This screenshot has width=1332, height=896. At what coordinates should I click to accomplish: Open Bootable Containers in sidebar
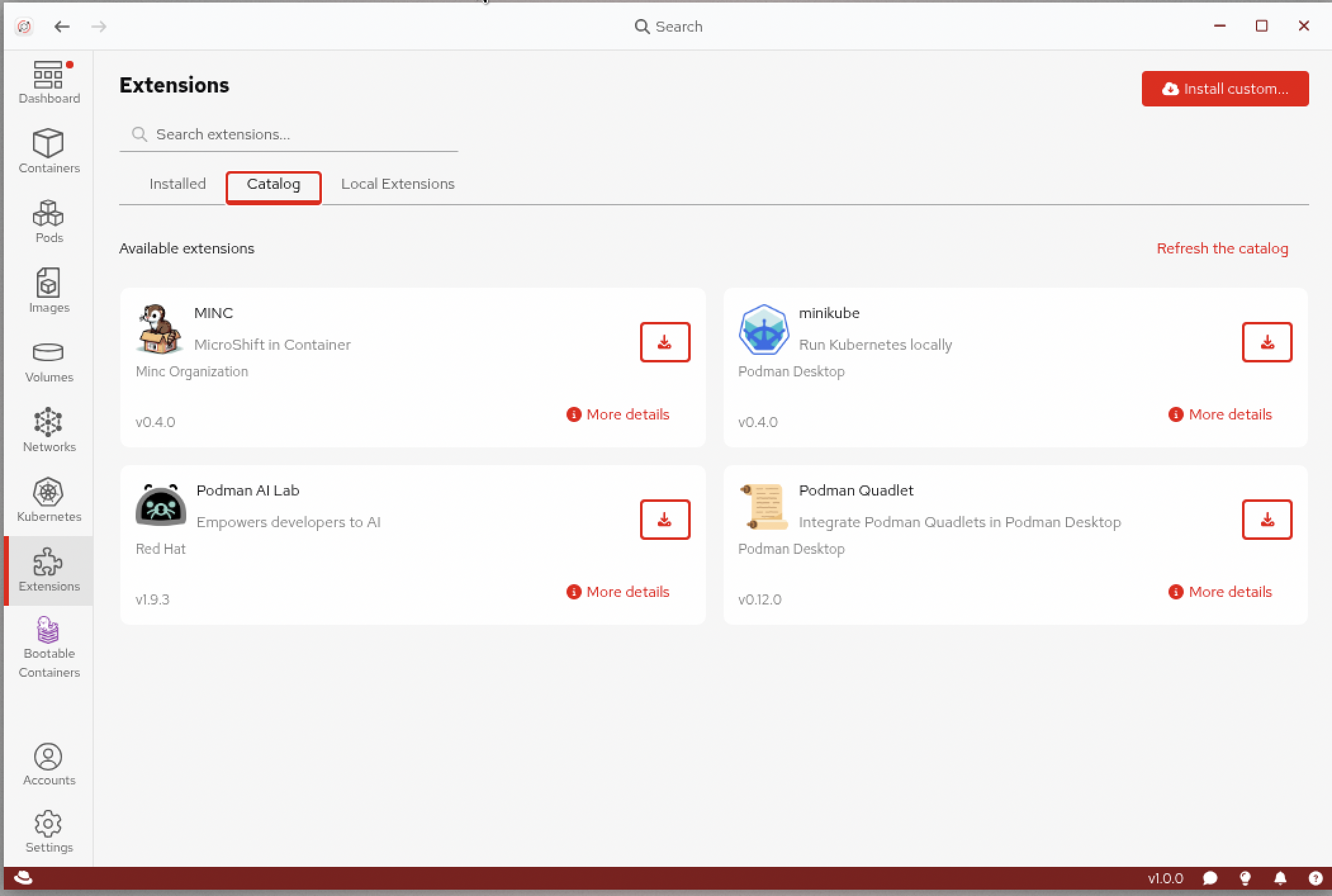[x=49, y=646]
